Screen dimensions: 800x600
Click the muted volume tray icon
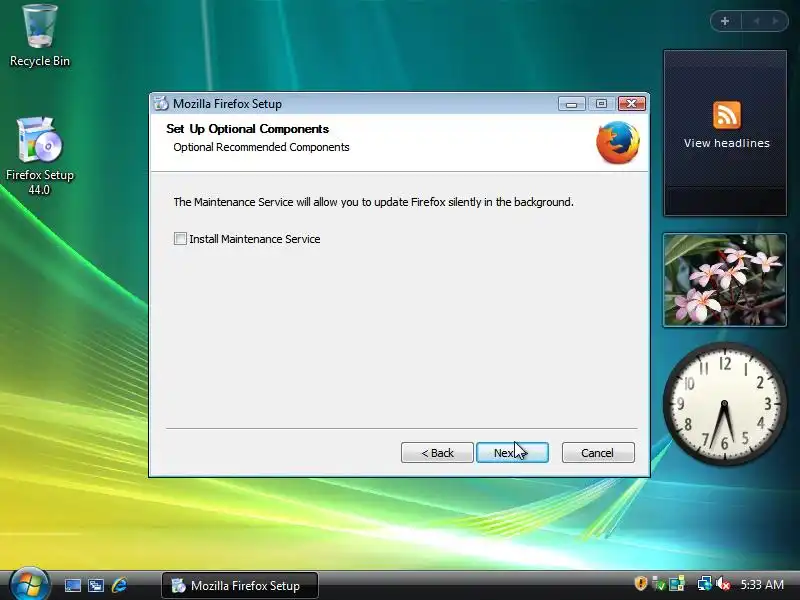723,584
